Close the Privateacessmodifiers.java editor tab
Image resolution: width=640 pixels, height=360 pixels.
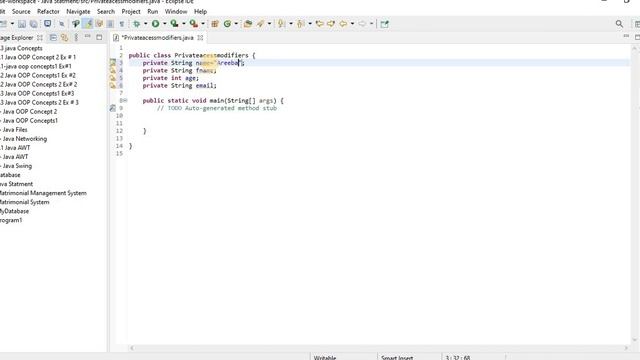pos(200,38)
